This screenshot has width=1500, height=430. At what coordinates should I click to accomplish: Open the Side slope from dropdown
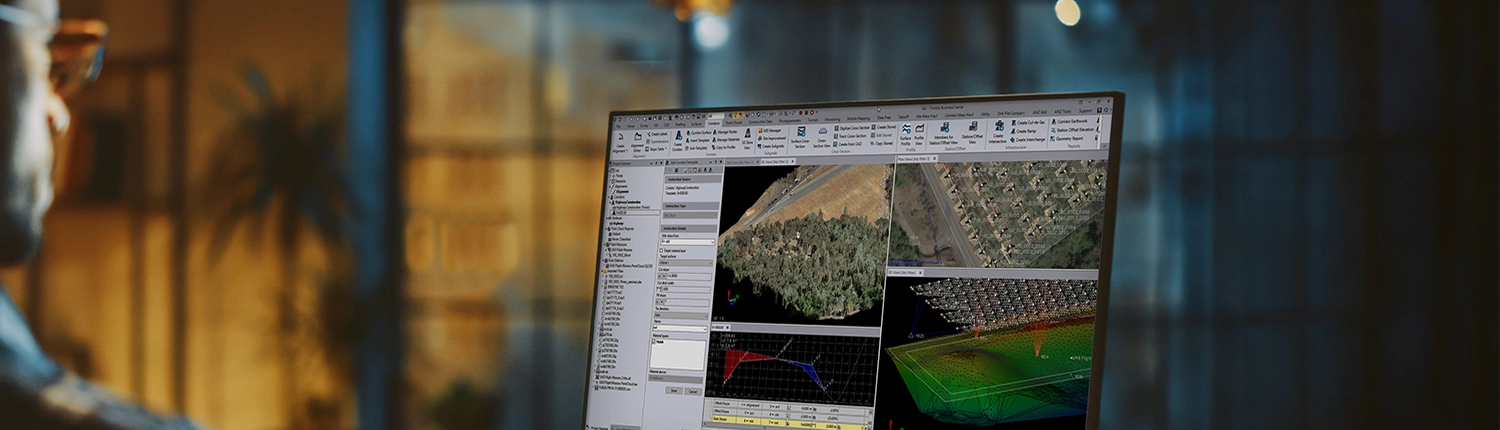pyautogui.click(x=686, y=242)
